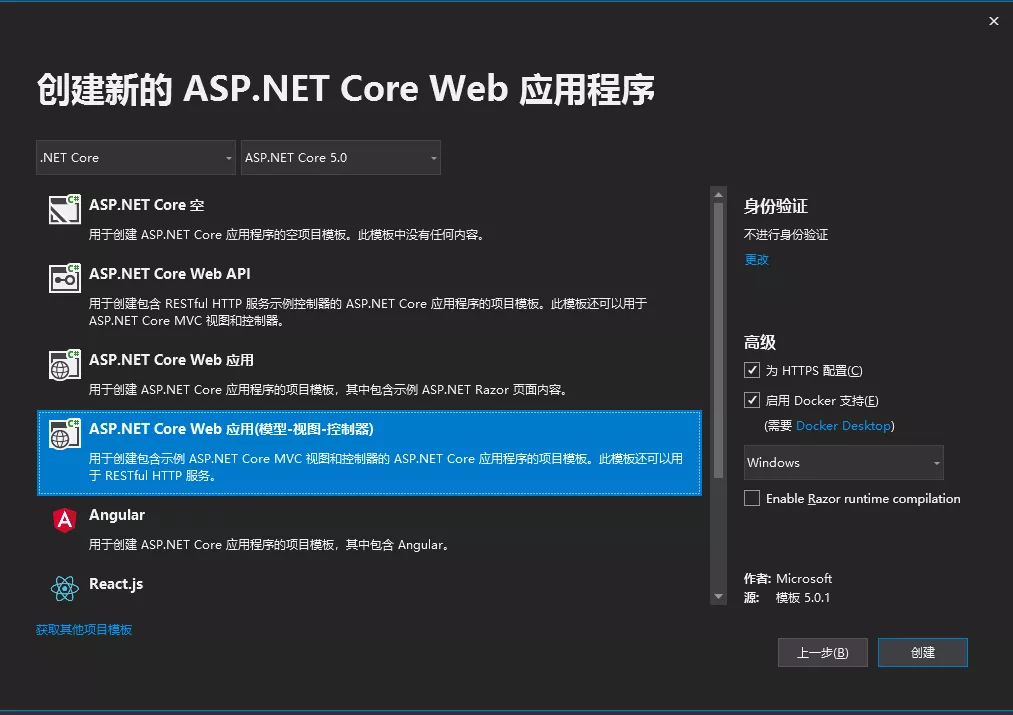This screenshot has height=715, width=1013.
Task: Click the 获取其他项目模板 link
Action: (x=84, y=631)
